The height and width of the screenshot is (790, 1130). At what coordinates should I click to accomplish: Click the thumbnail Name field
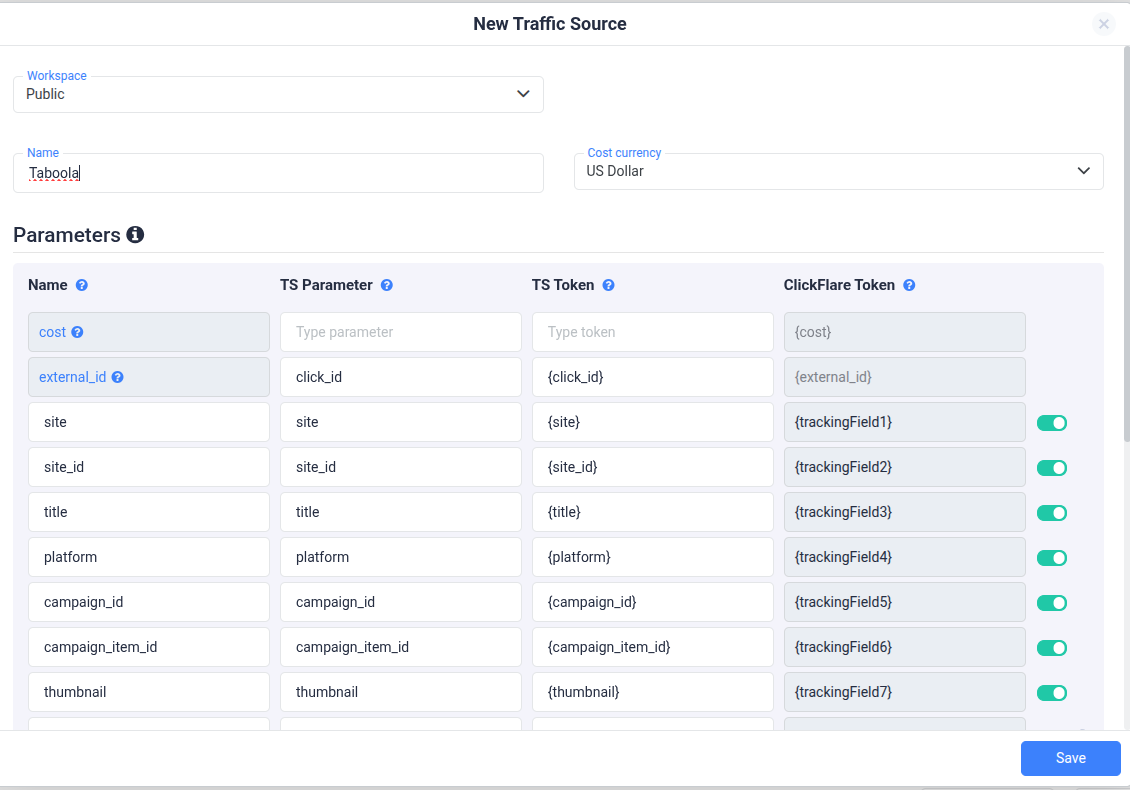click(x=149, y=692)
